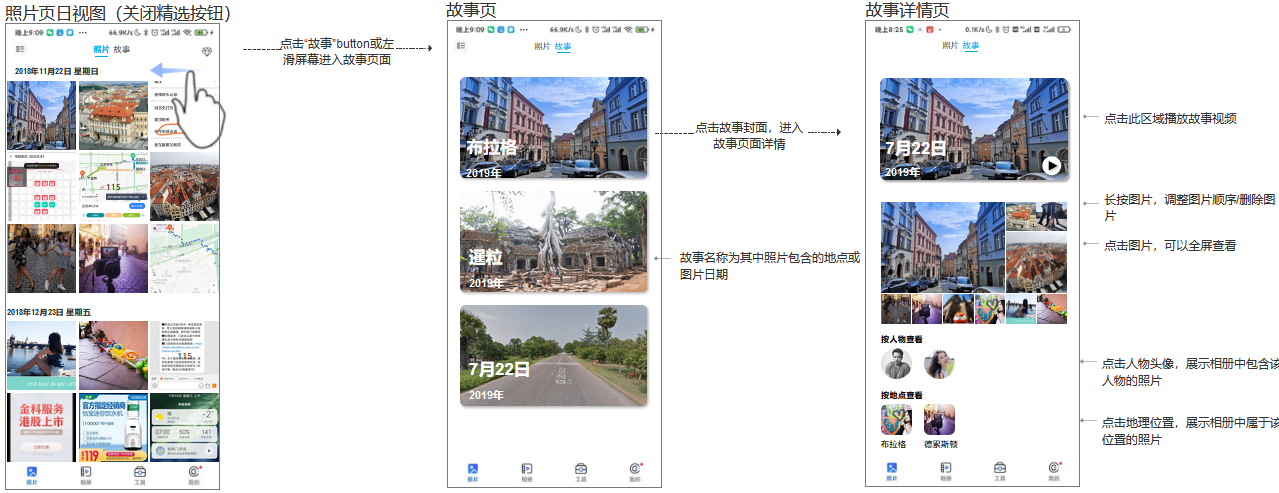Select the 故事 tab in the 故事页 screen
1279x493 pixels.
tap(563, 46)
